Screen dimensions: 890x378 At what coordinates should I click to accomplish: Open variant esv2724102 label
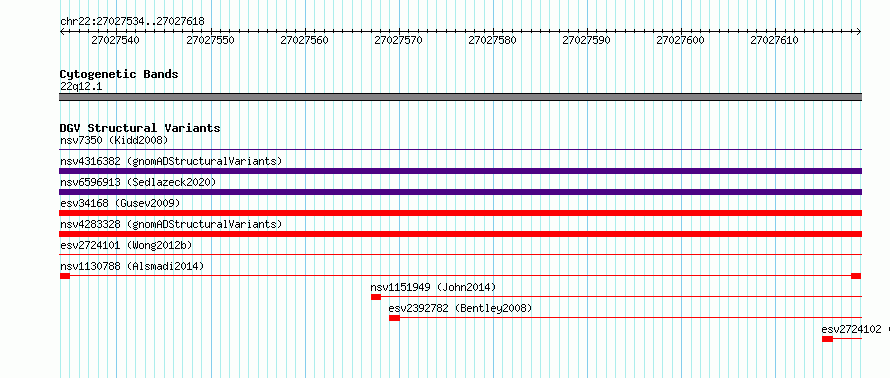(851, 329)
